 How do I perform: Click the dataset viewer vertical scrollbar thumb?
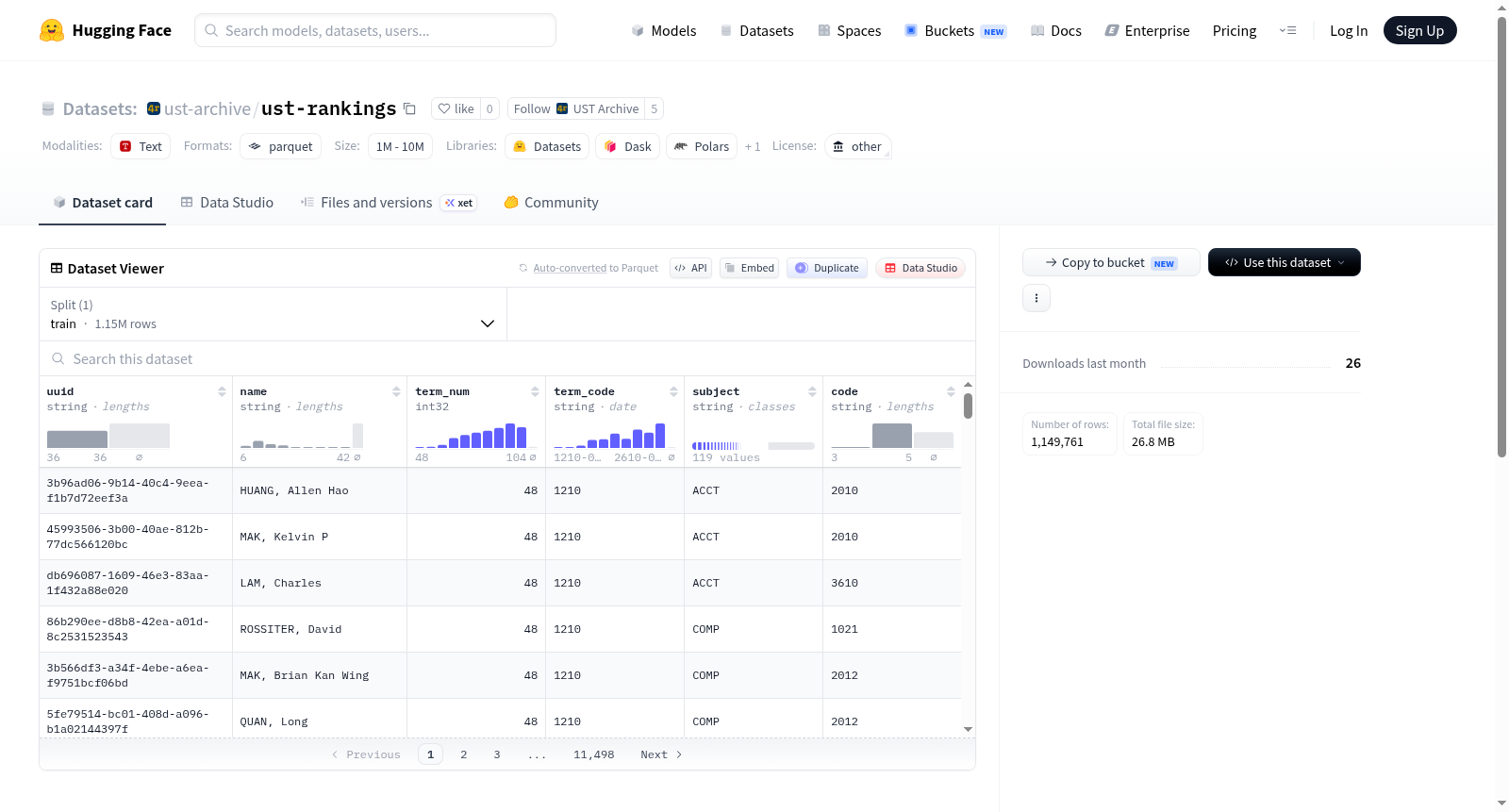pos(968,406)
